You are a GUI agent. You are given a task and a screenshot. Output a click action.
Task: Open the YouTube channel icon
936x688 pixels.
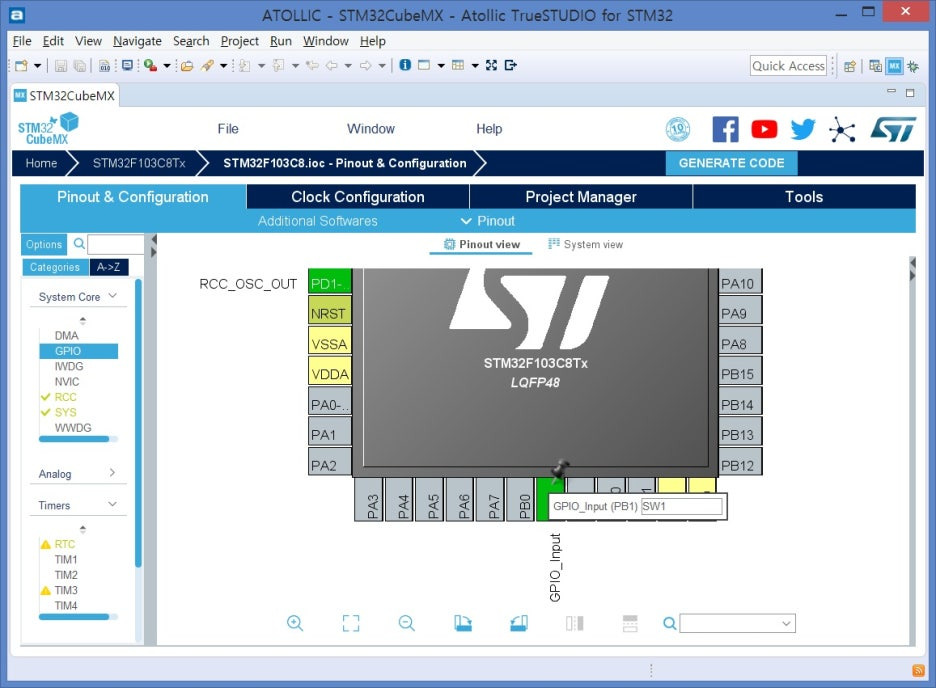[764, 129]
